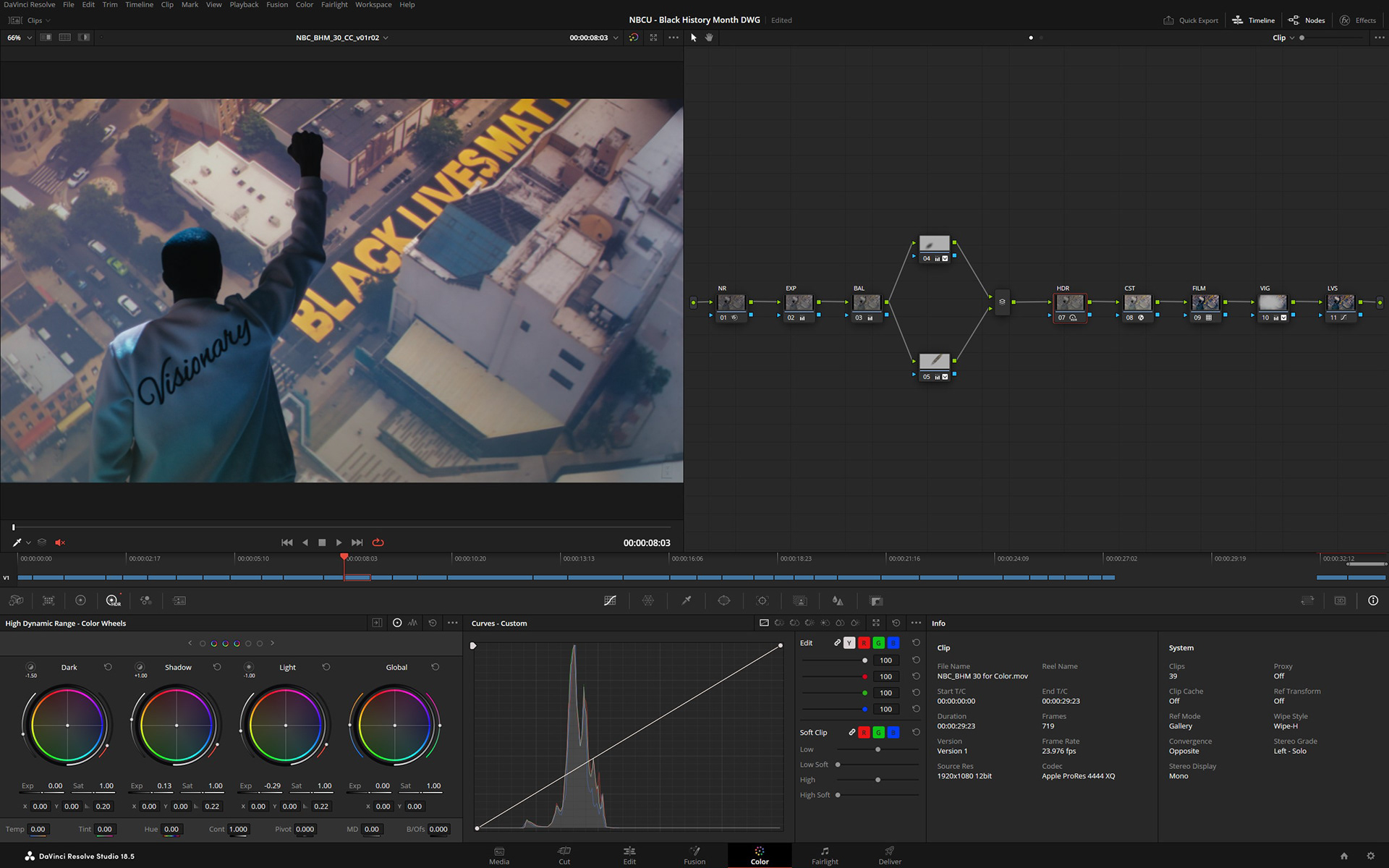The height and width of the screenshot is (868, 1389).
Task: Stop playback
Action: pos(322,542)
